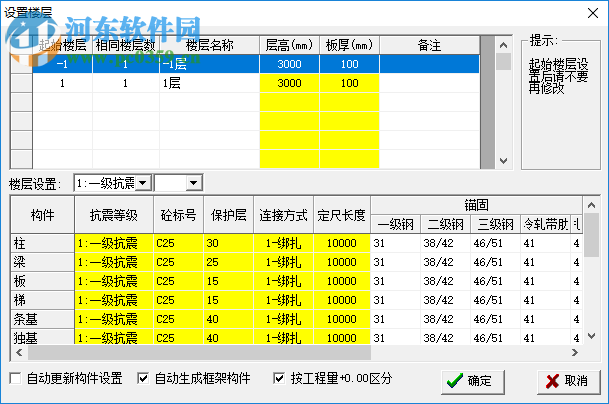Click horizontal scrollbar left arrow
The height and width of the screenshot is (404, 609).
pyautogui.click(x=19, y=352)
